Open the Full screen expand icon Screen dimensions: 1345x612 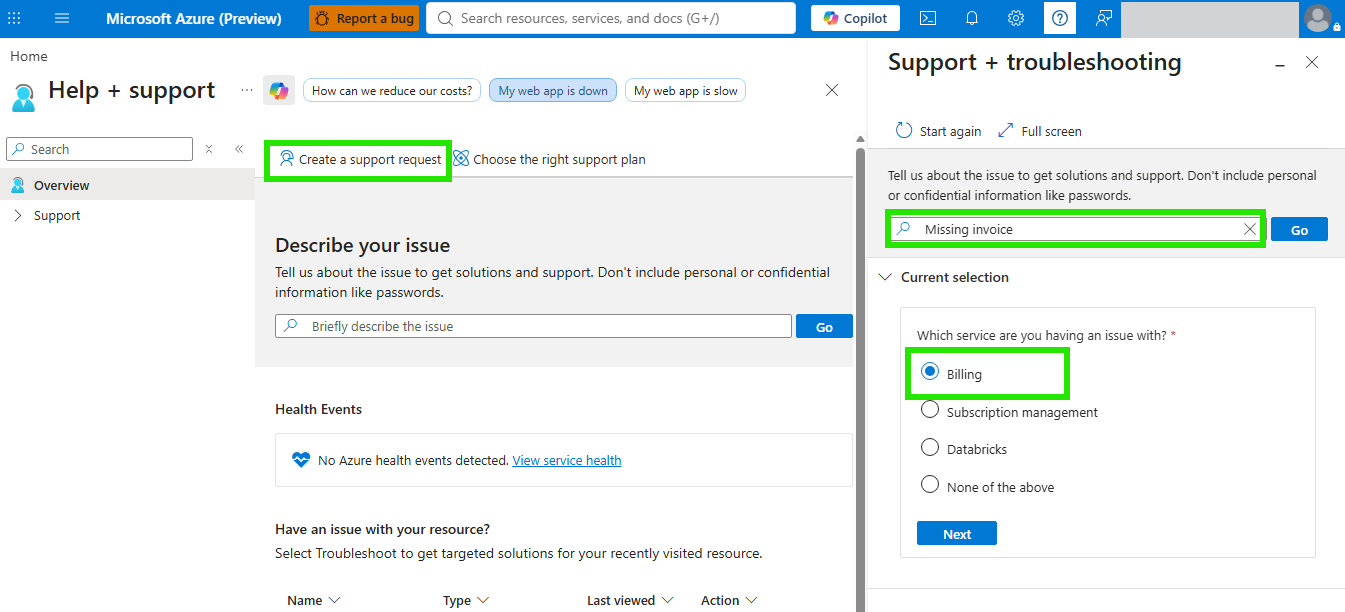coord(1006,131)
